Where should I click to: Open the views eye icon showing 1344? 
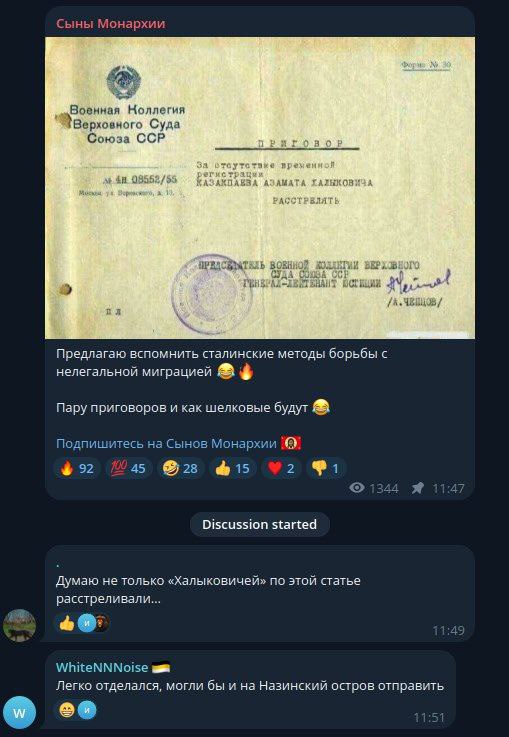(357, 488)
